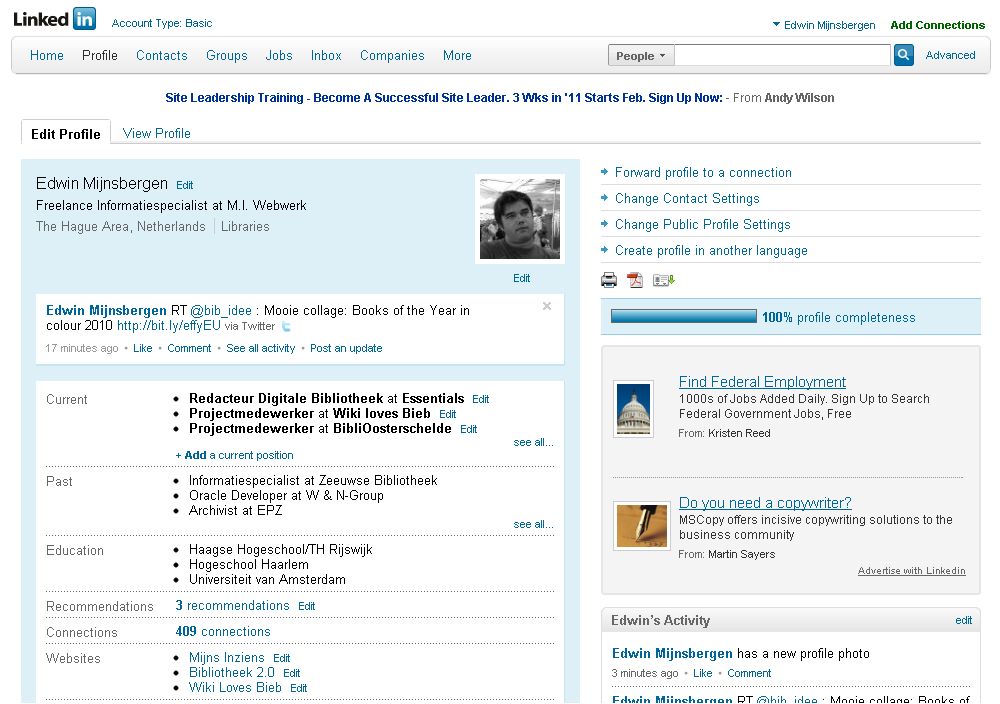This screenshot has height=704, width=1000.
Task: Open the People search type dropdown
Action: coord(640,55)
